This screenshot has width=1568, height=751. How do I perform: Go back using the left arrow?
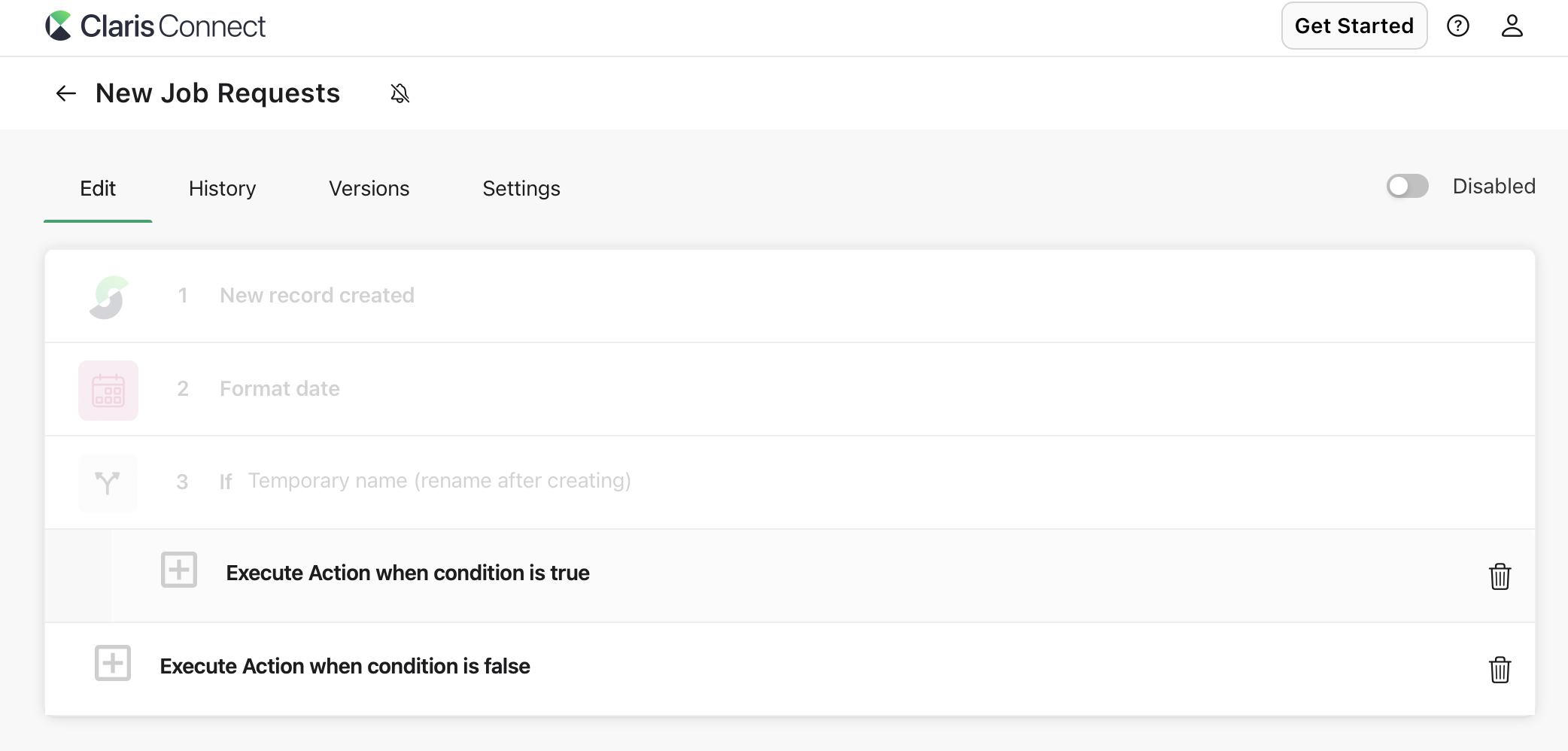coord(66,93)
